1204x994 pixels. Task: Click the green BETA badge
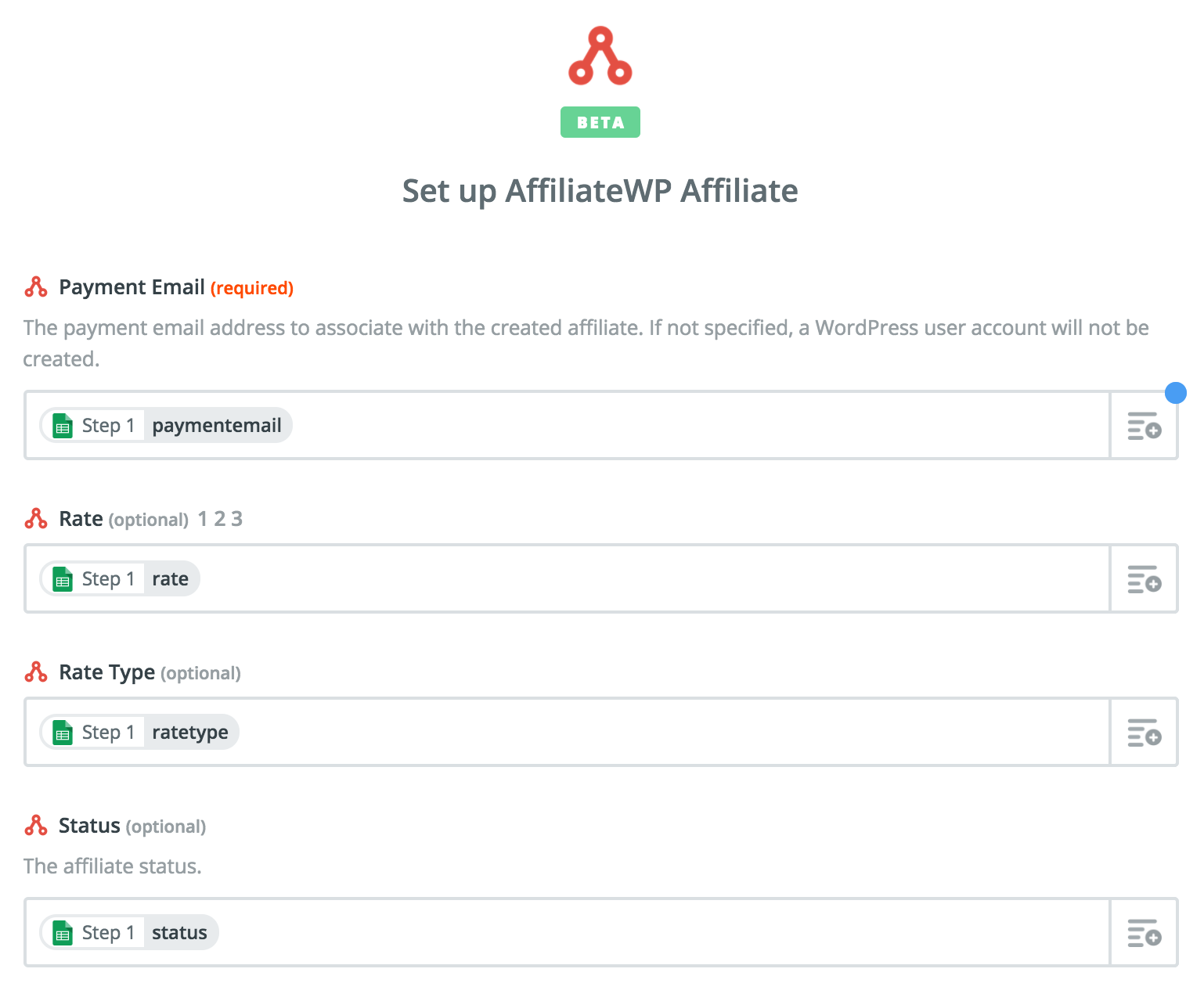tap(600, 122)
